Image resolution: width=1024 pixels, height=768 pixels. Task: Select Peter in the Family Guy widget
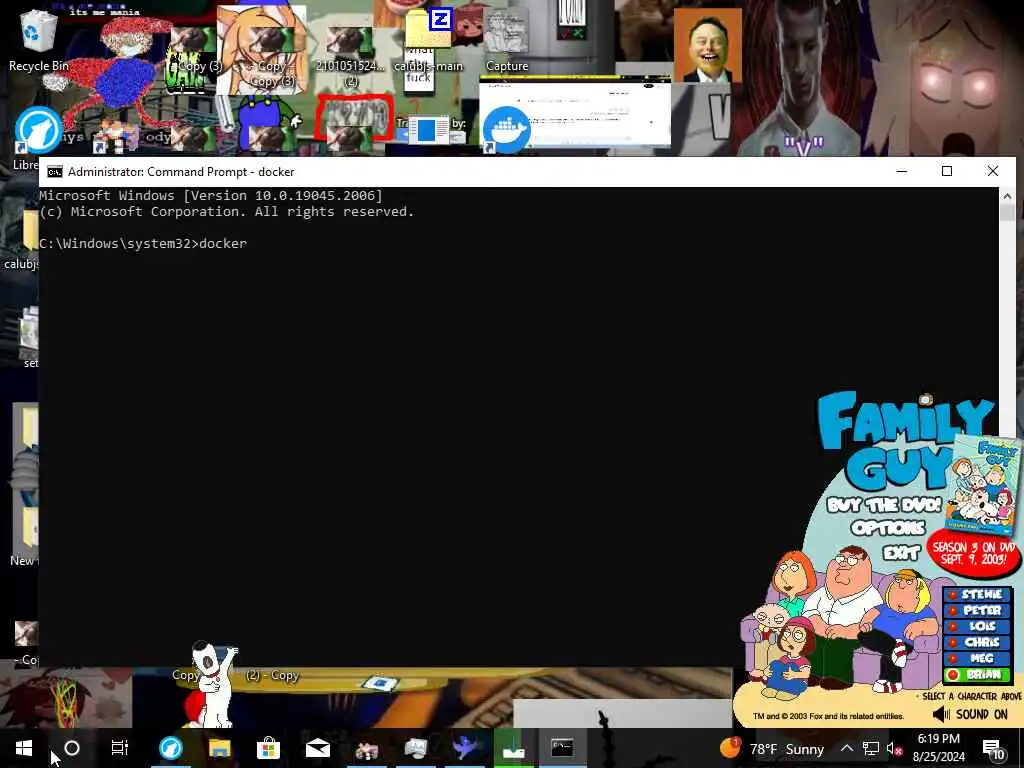coord(976,611)
